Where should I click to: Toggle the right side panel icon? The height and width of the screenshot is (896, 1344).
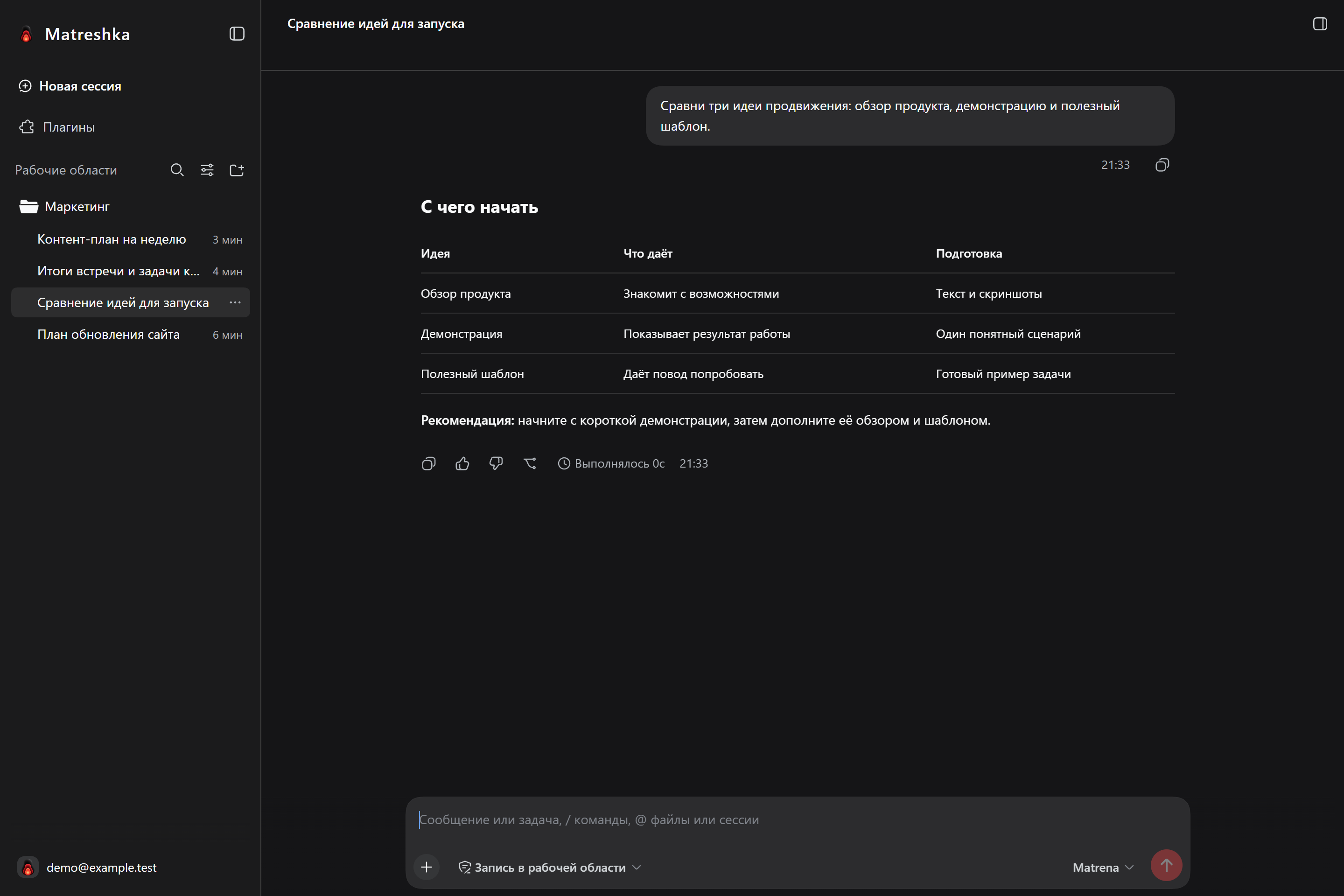click(1320, 23)
